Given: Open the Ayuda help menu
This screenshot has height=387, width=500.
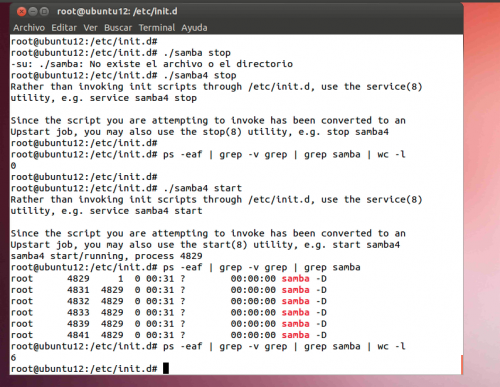Looking at the screenshot, I should (194, 28).
